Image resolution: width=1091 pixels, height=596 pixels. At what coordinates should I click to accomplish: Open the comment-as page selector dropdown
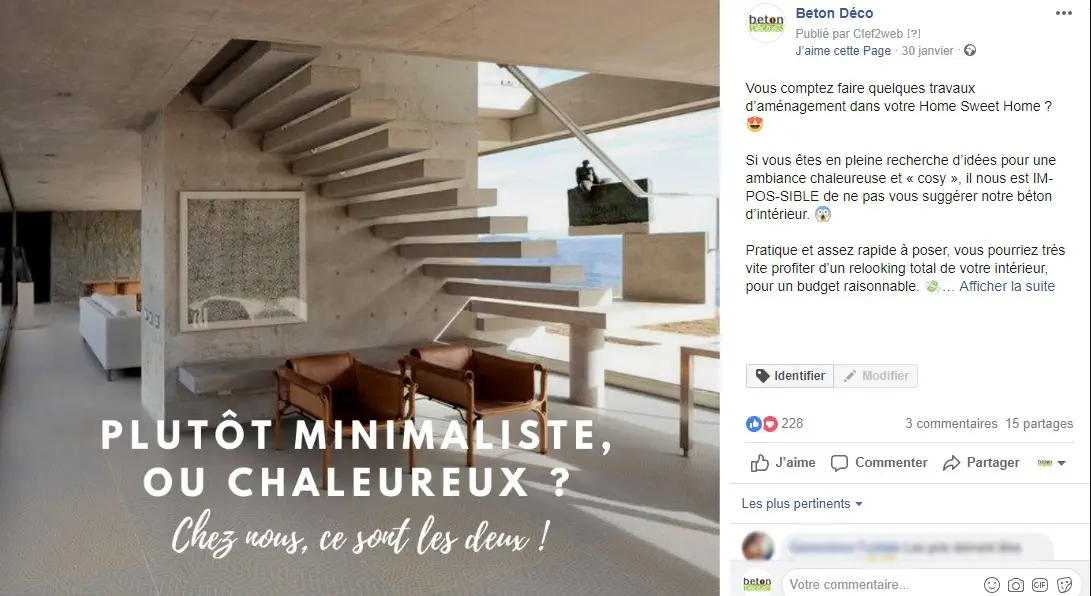(x=1051, y=462)
